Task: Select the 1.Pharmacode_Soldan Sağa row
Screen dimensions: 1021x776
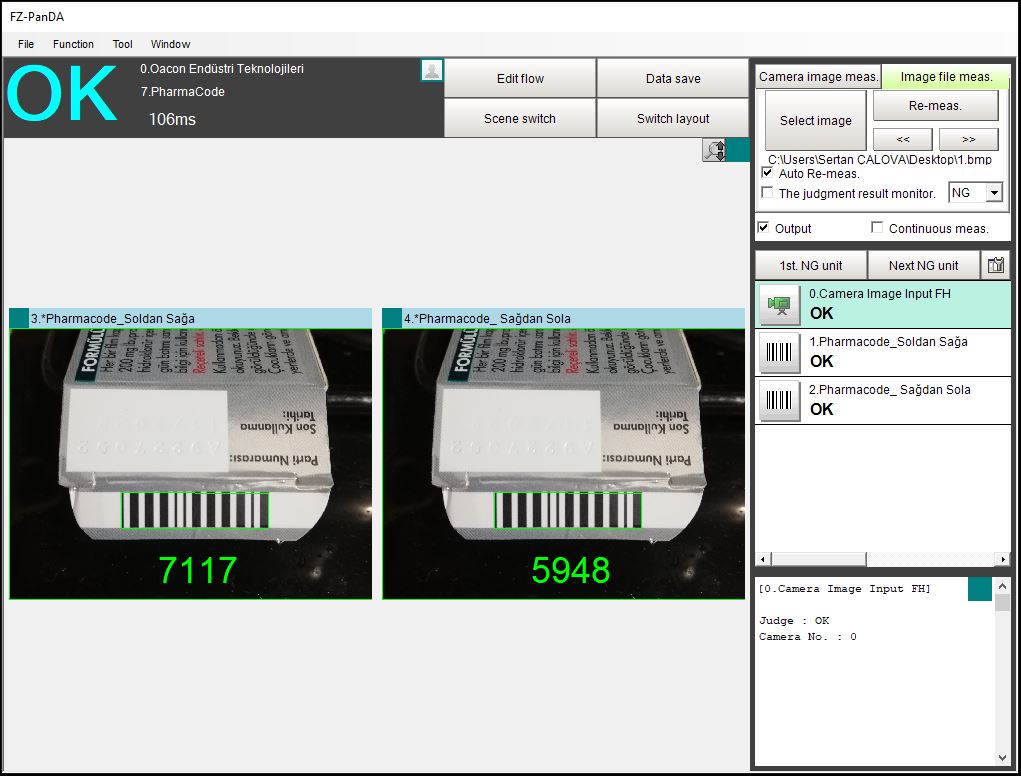Action: 883,352
